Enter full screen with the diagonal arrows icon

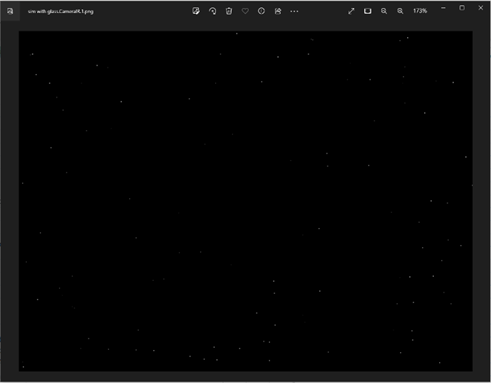[x=351, y=11]
